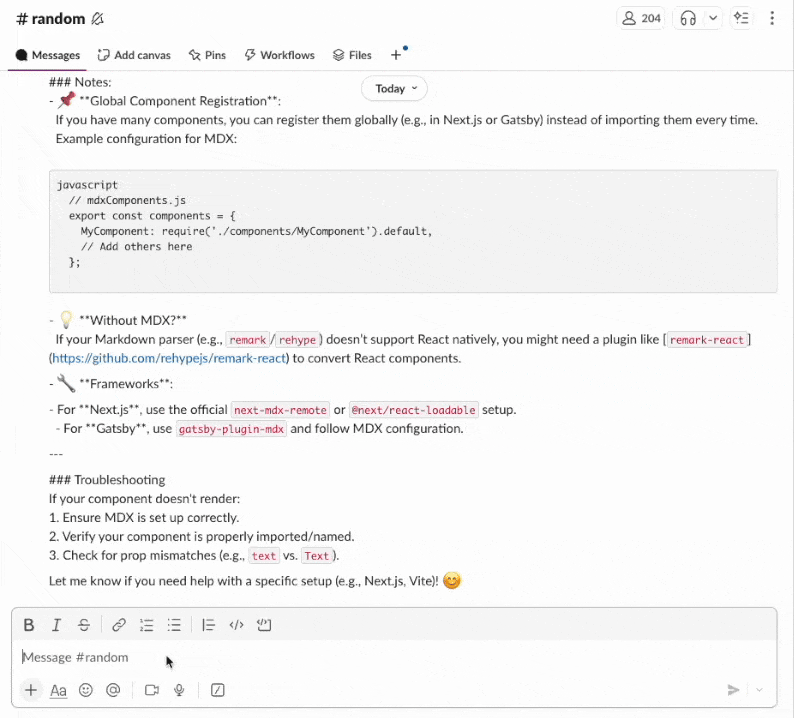
Task: Open the Today date dropdown
Action: [x=394, y=89]
